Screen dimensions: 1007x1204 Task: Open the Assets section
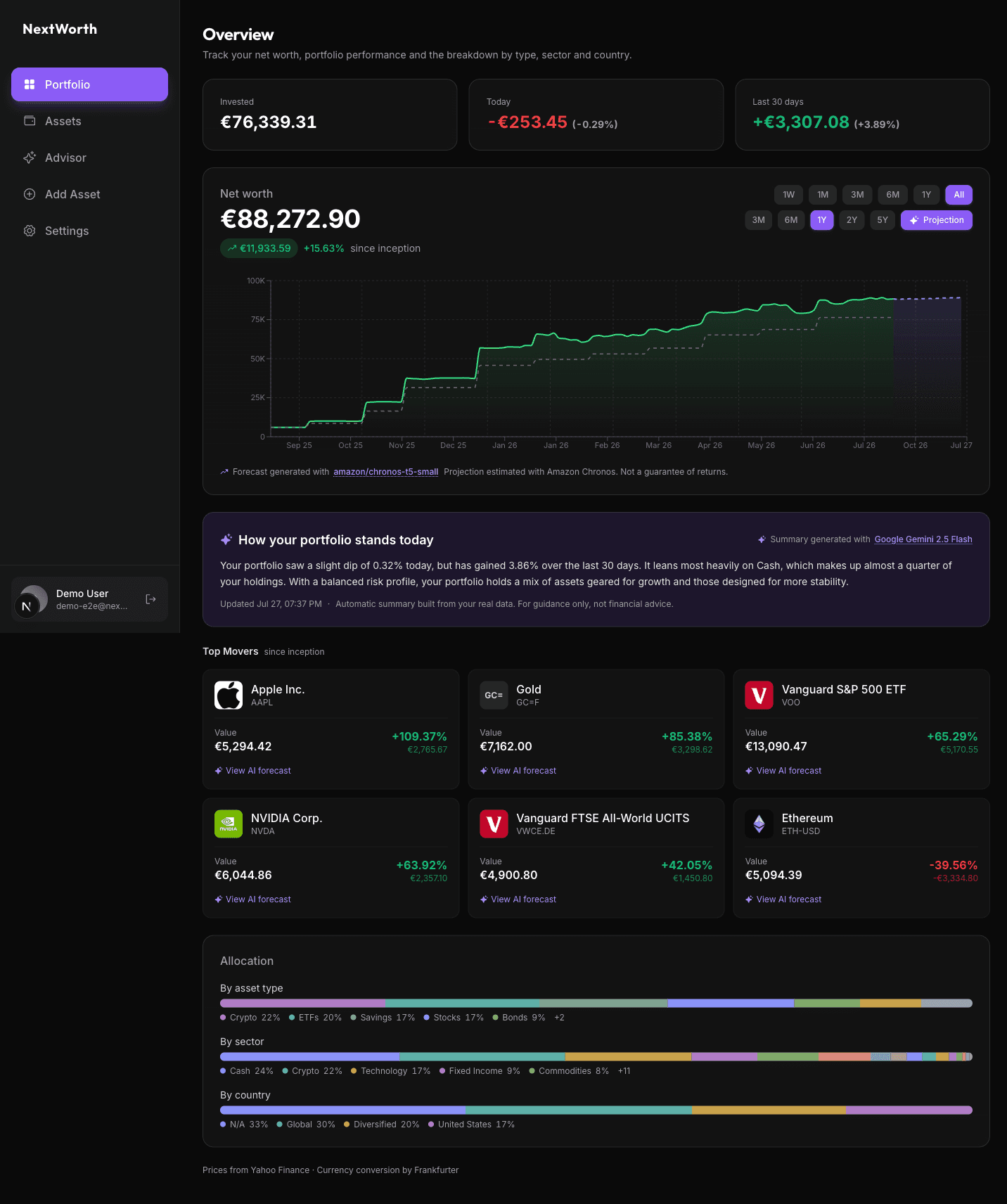point(89,121)
